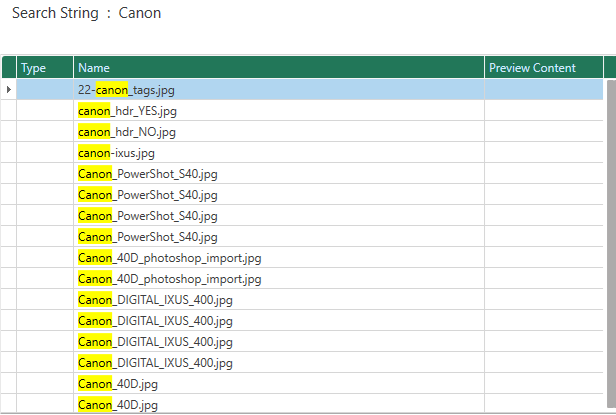Select the canon-ixus.jpg file name
The height and width of the screenshot is (415, 616).
click(x=116, y=153)
